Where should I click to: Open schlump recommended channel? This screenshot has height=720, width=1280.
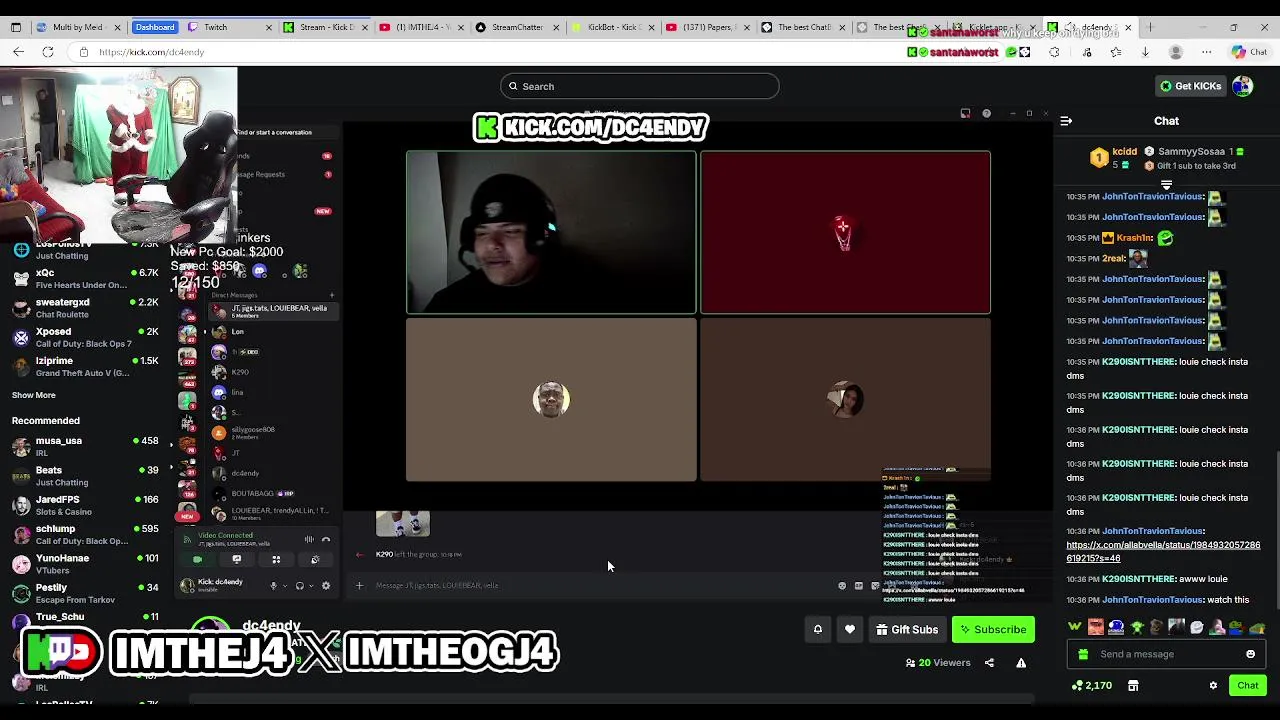click(85, 535)
